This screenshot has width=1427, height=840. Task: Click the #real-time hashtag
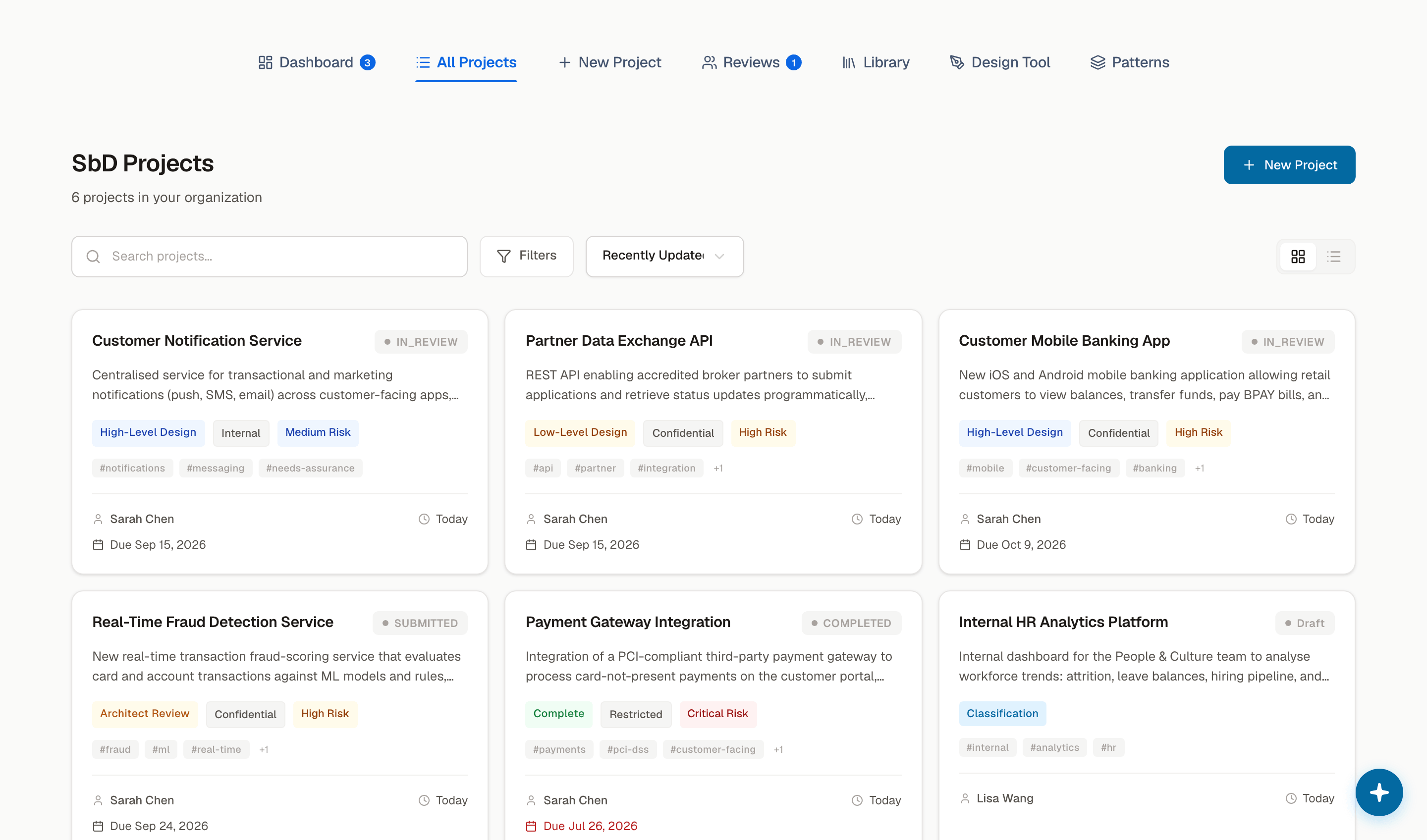click(217, 749)
